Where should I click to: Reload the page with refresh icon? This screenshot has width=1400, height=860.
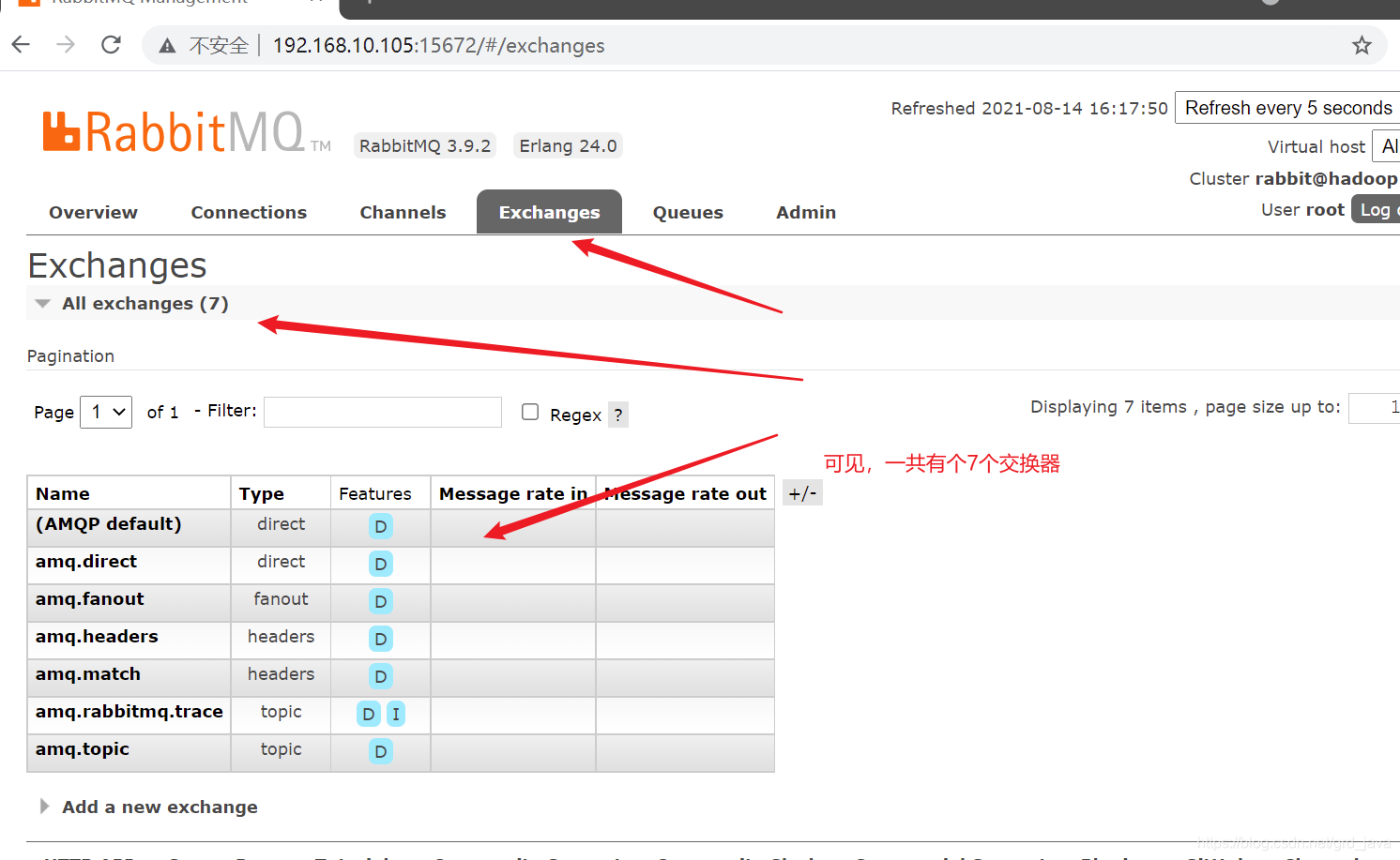(x=111, y=44)
